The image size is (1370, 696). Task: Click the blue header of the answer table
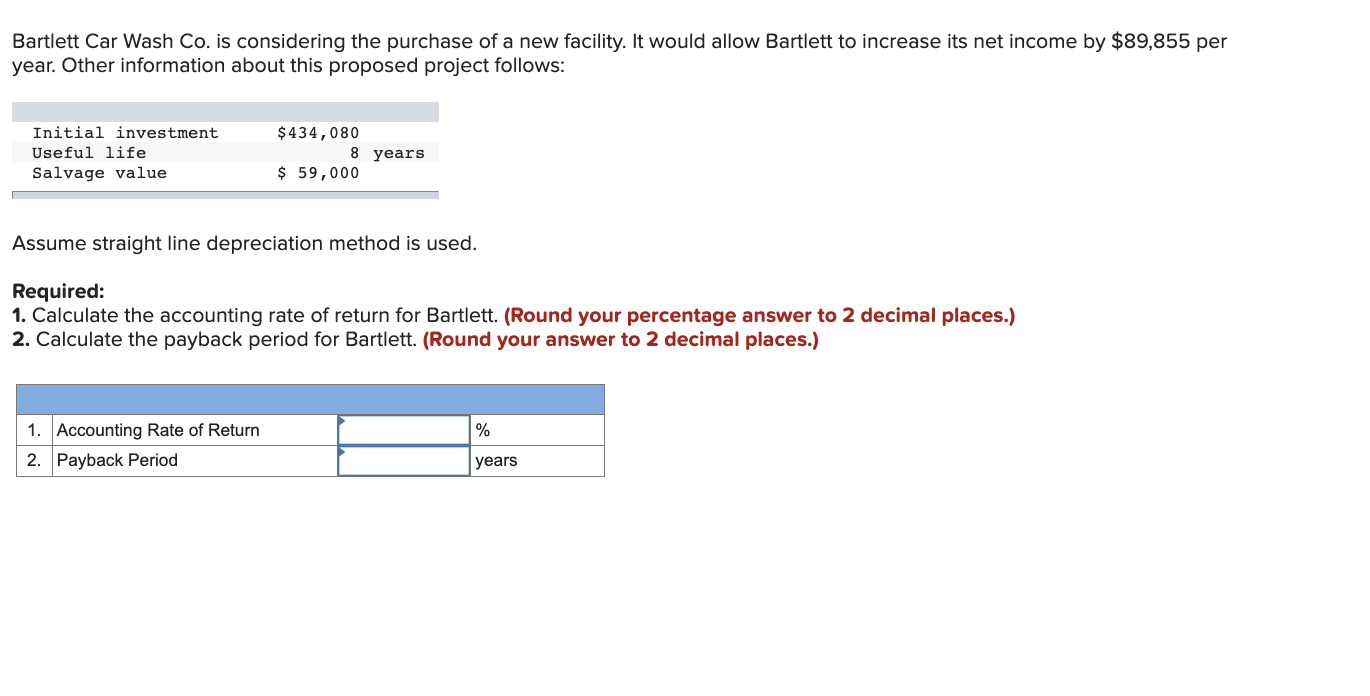310,398
